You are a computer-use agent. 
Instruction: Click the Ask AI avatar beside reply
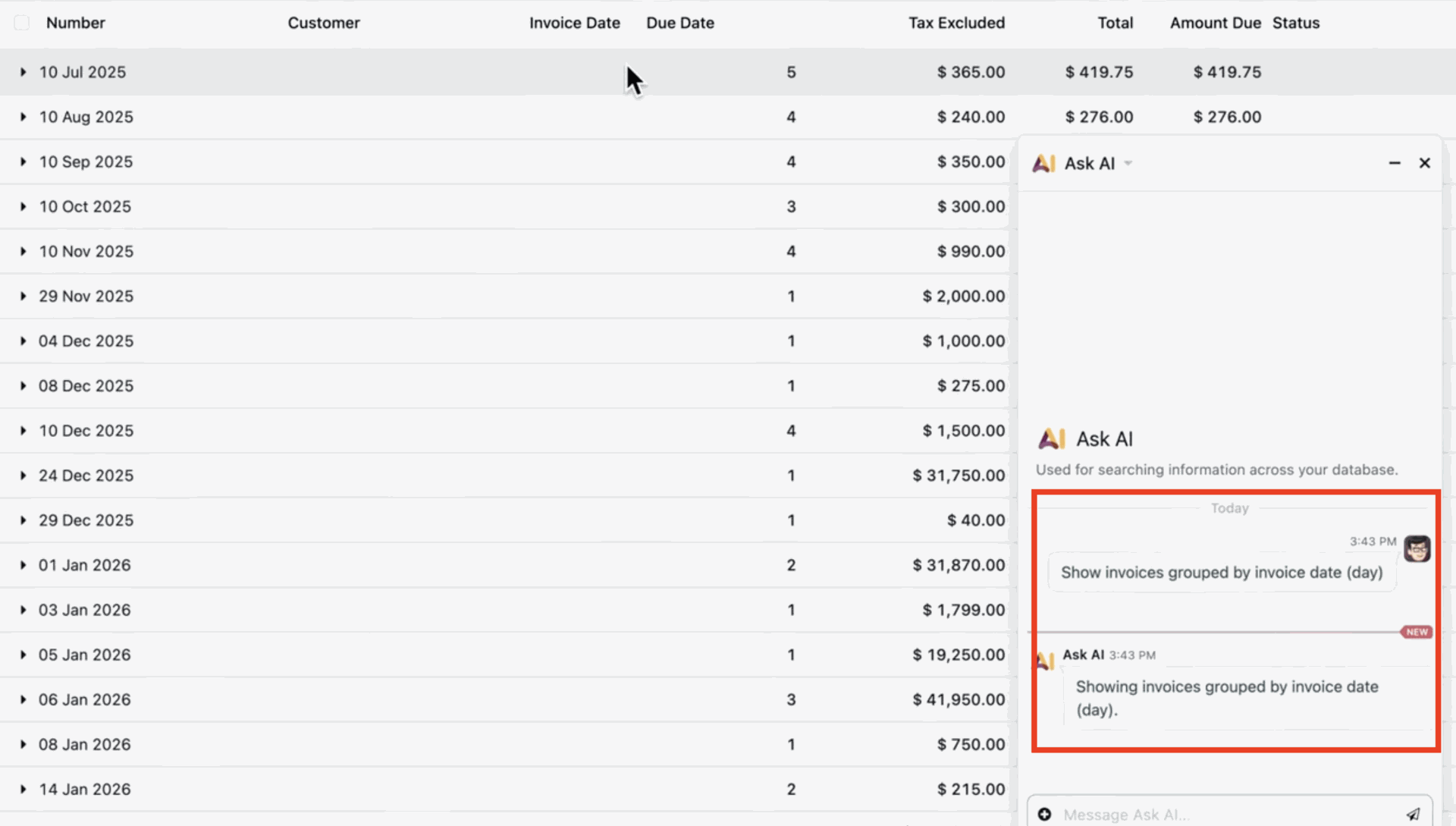tap(1046, 661)
